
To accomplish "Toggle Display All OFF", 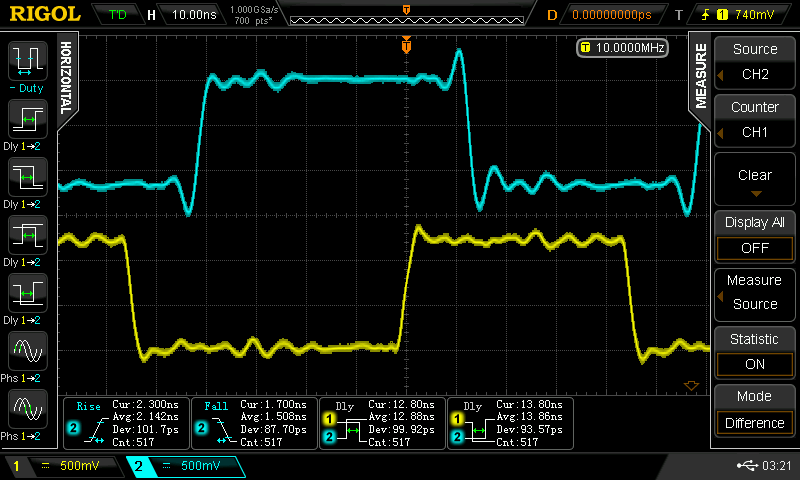I will [755, 236].
